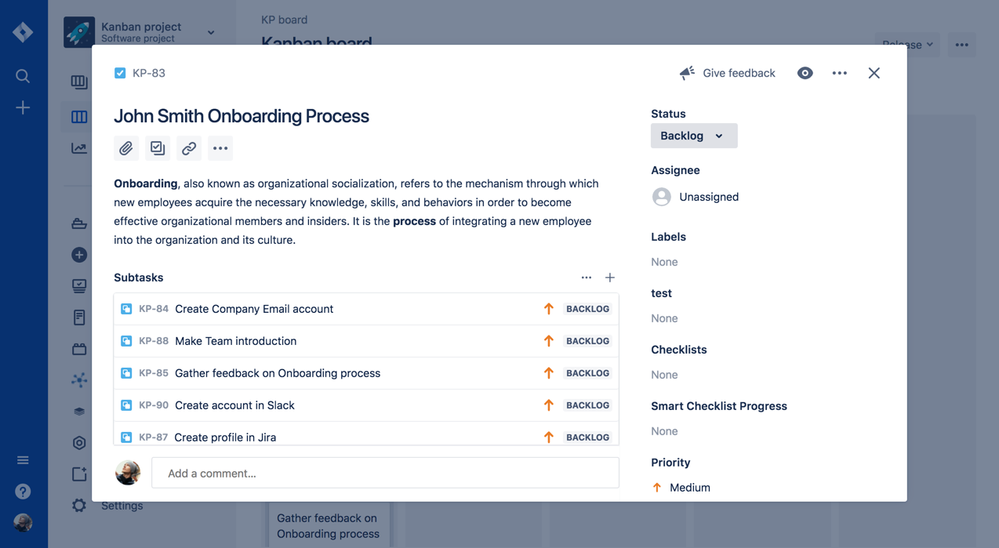This screenshot has height=548, width=999.
Task: Open the calendar-like icon in project sidebar
Action: (79, 349)
